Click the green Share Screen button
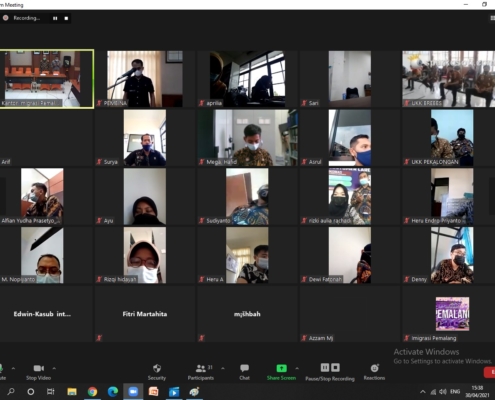The height and width of the screenshot is (400, 495). [281, 372]
